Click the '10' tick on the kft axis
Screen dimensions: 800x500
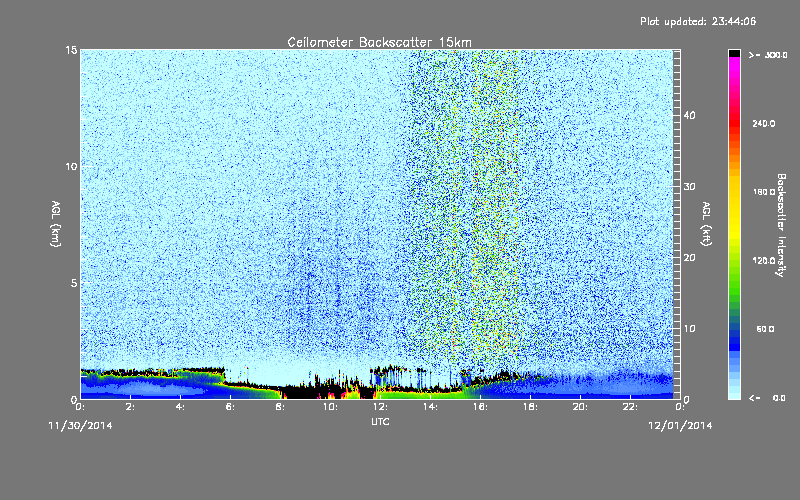tap(689, 328)
